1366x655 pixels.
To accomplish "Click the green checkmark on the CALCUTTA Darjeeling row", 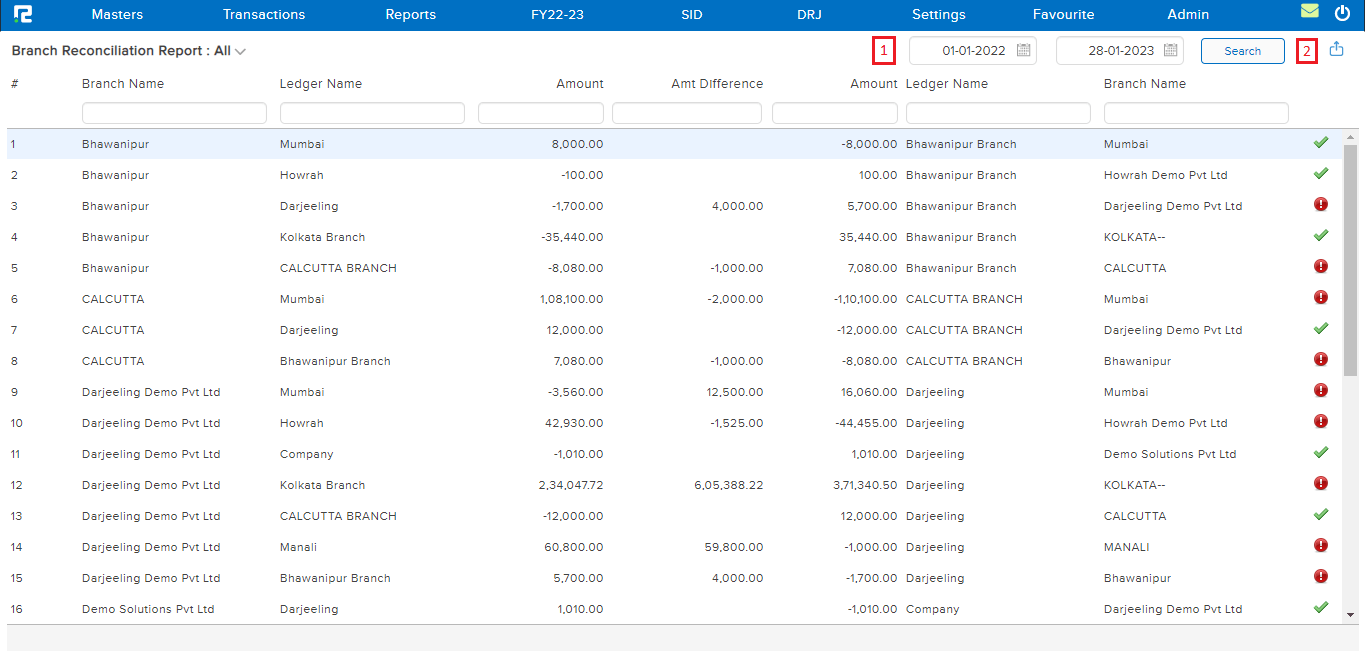I will point(1321,327).
